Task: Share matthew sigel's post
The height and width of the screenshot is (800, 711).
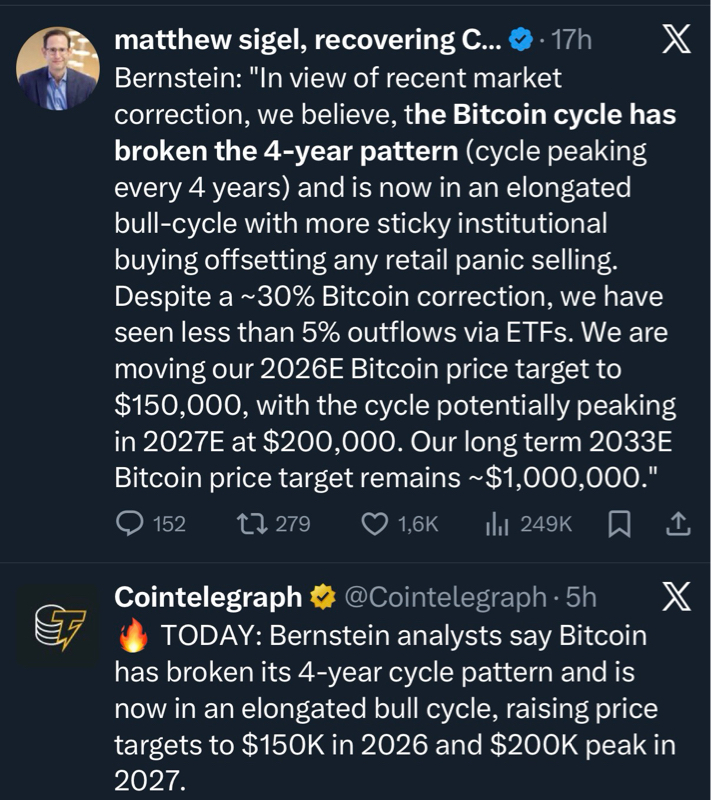Action: 677,524
